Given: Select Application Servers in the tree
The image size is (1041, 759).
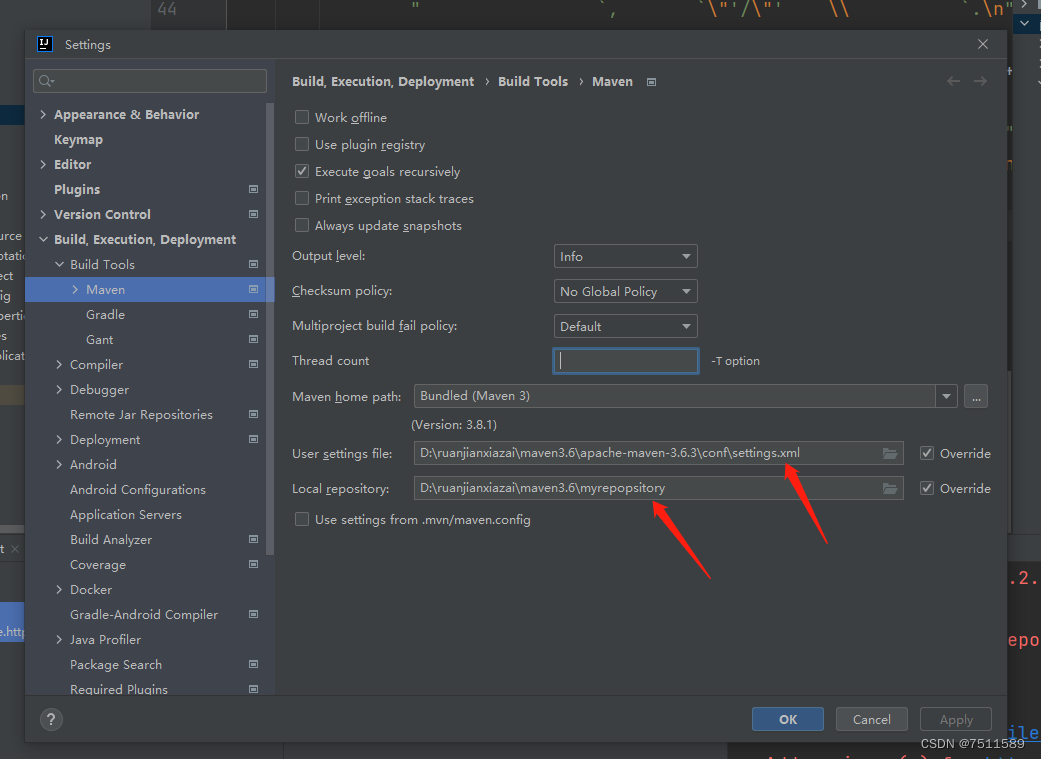Looking at the screenshot, I should 125,515.
